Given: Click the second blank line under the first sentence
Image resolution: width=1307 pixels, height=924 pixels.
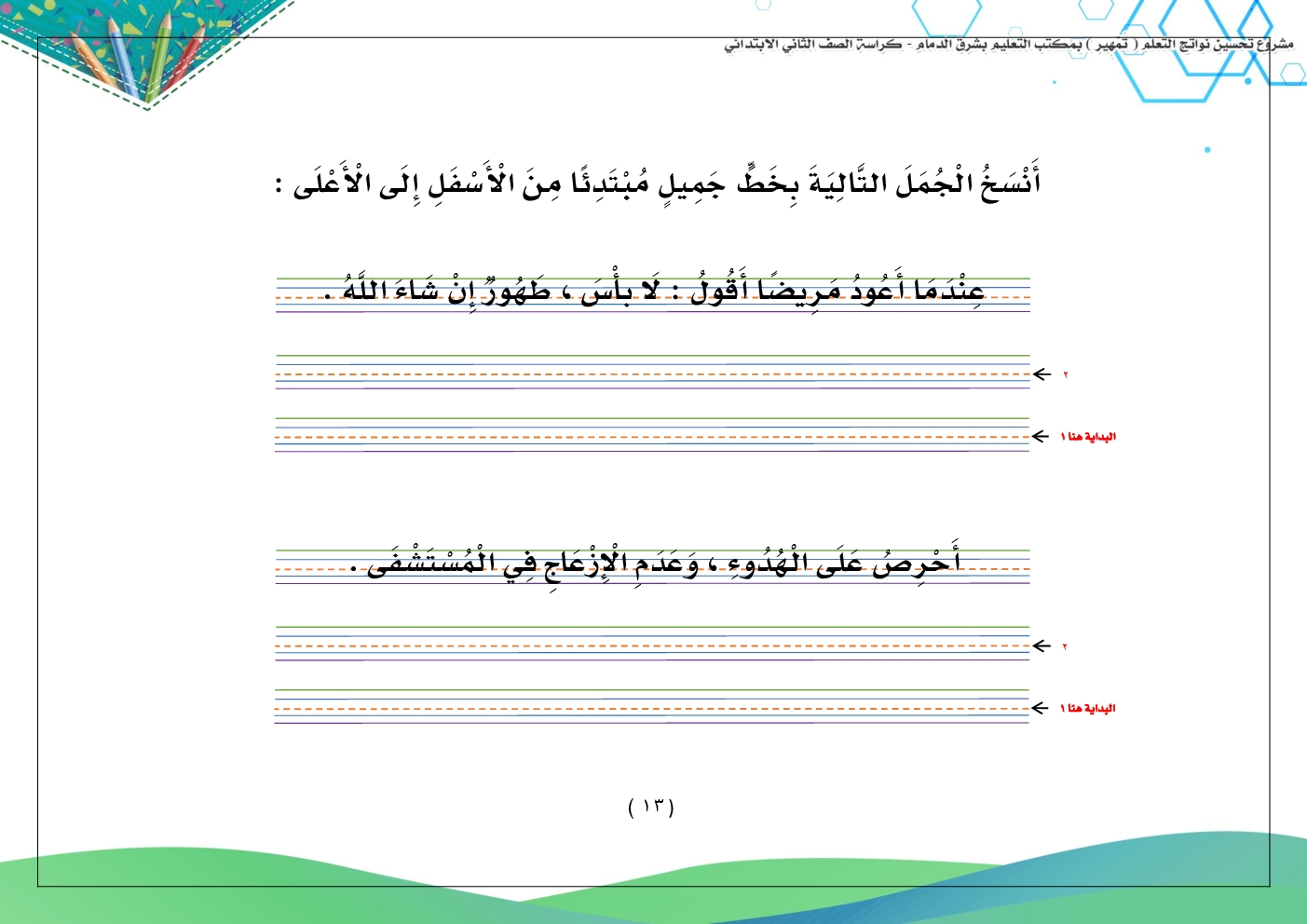Looking at the screenshot, I should (x=652, y=373).
